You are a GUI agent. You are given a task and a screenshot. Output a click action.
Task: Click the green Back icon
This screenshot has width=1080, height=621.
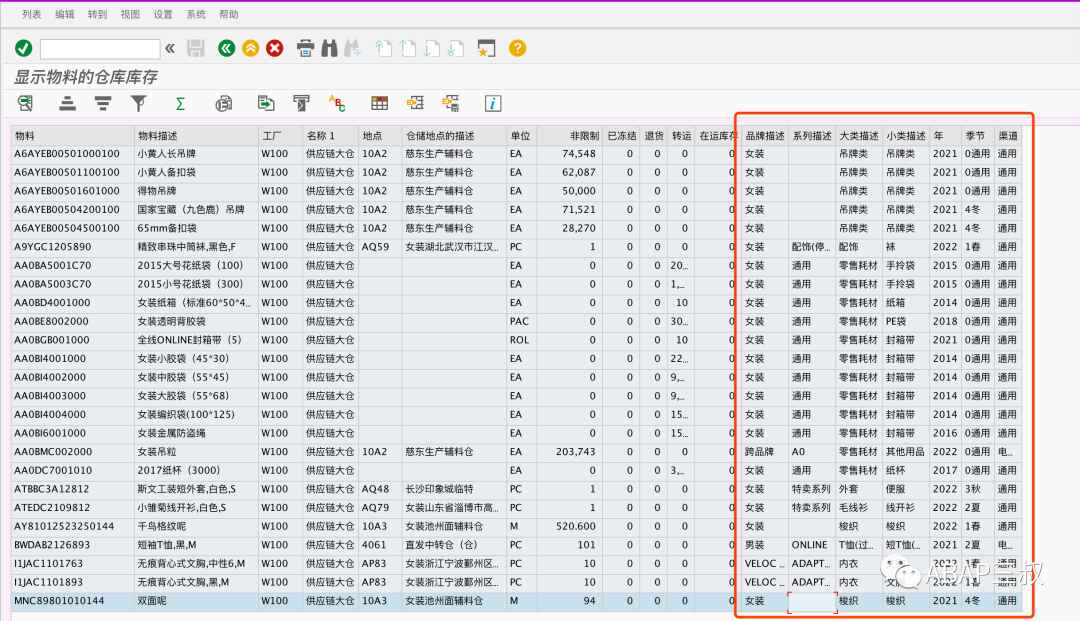226,48
